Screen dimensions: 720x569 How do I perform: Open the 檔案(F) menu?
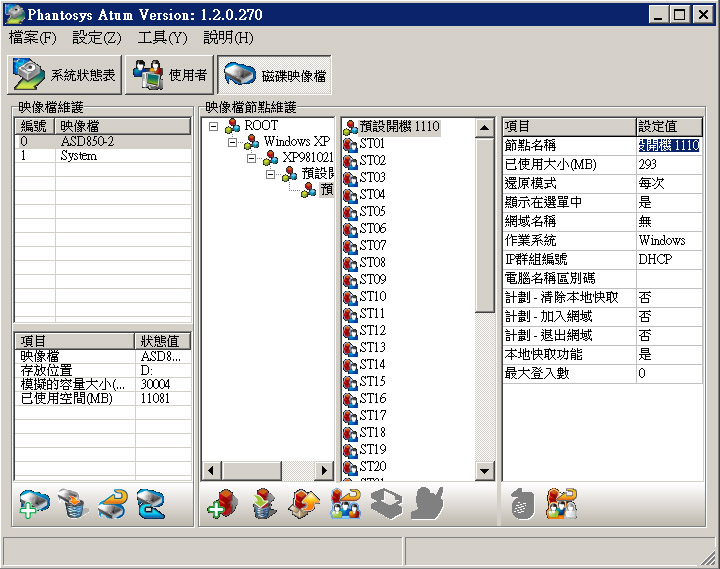33,38
